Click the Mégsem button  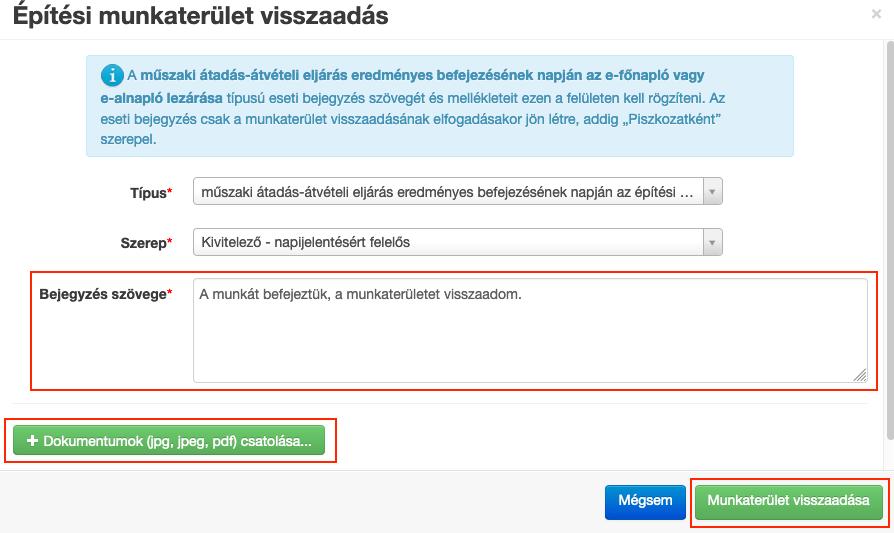(x=645, y=501)
